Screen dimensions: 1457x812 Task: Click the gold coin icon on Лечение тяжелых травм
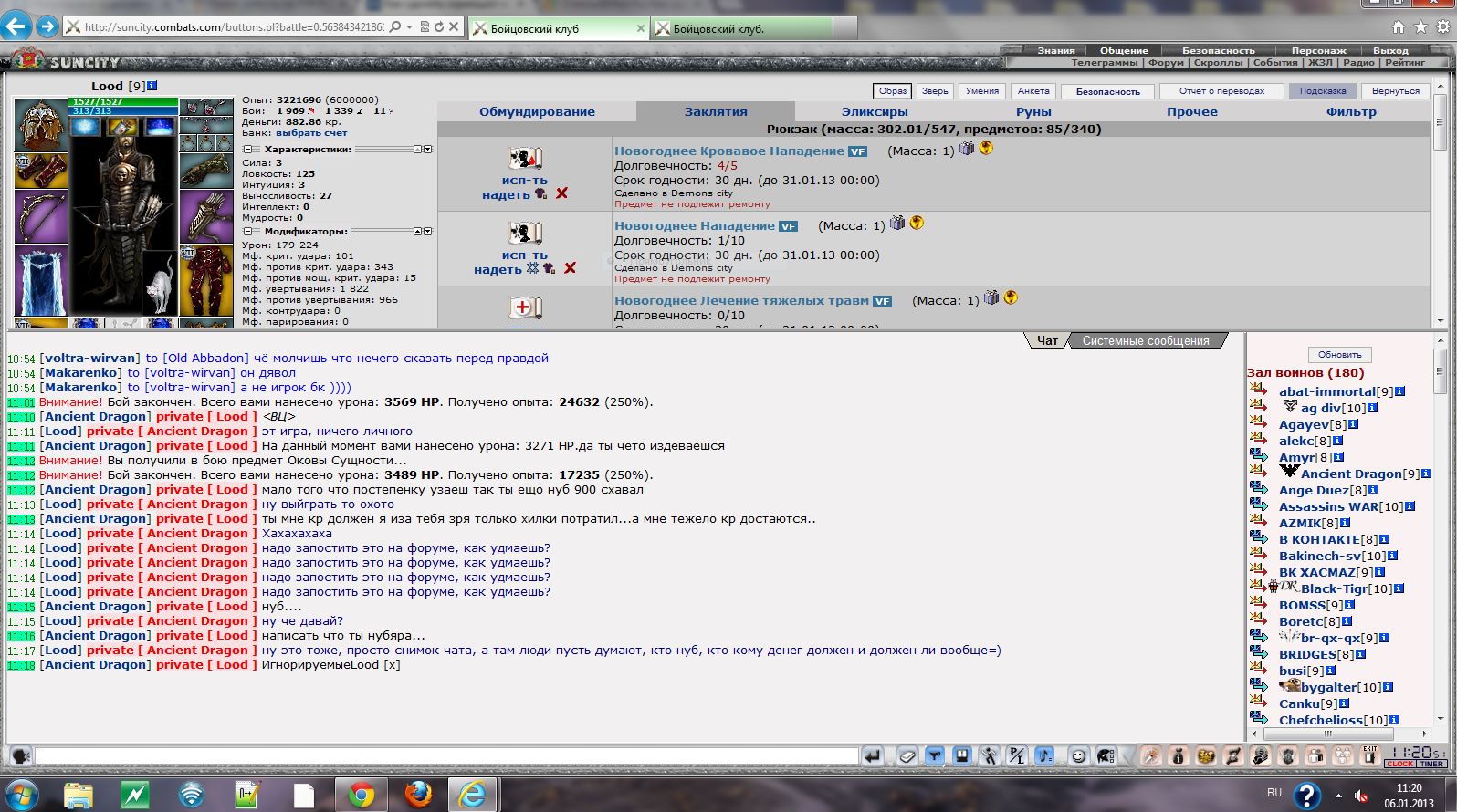(x=1011, y=297)
